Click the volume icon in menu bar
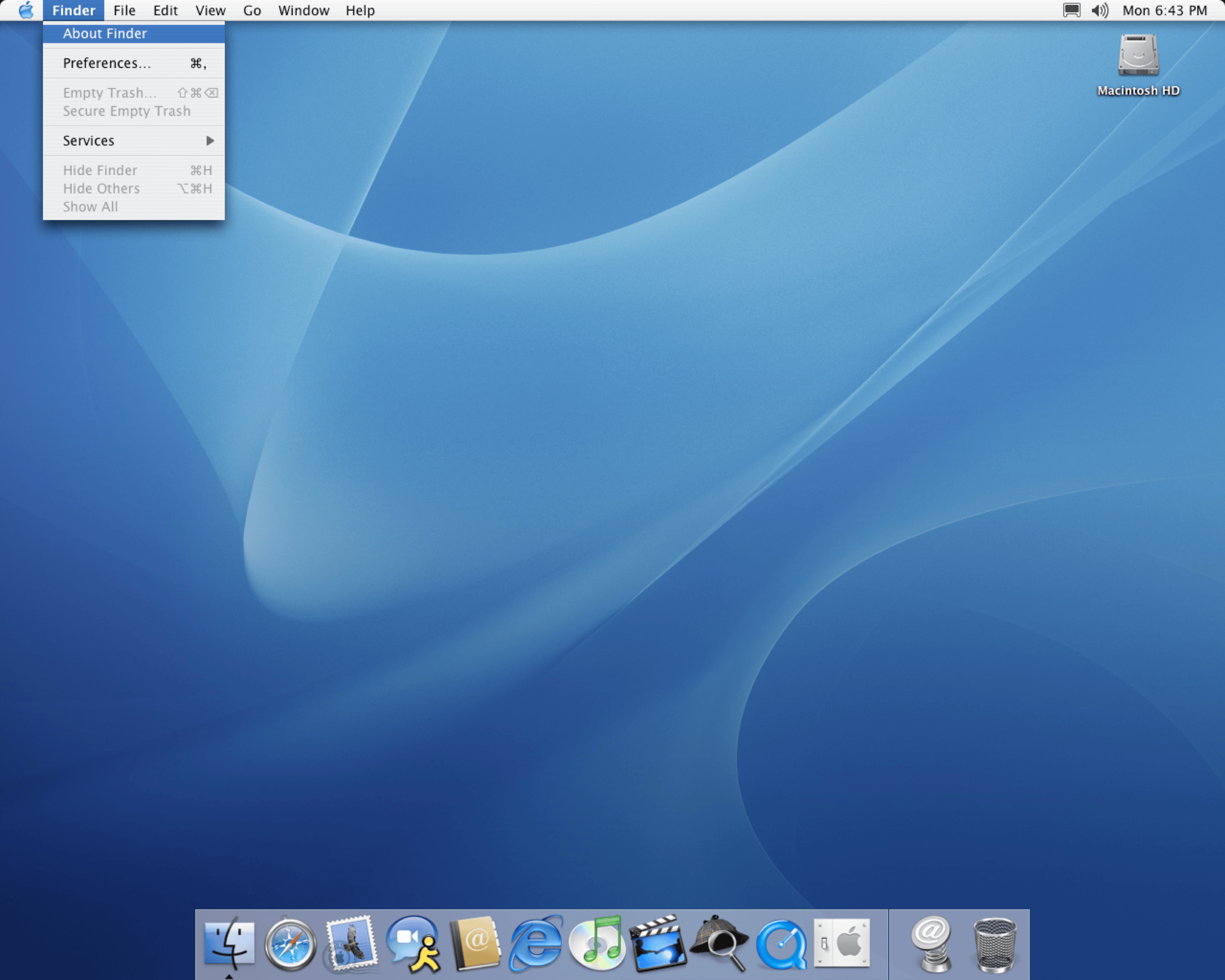 pos(1100,10)
